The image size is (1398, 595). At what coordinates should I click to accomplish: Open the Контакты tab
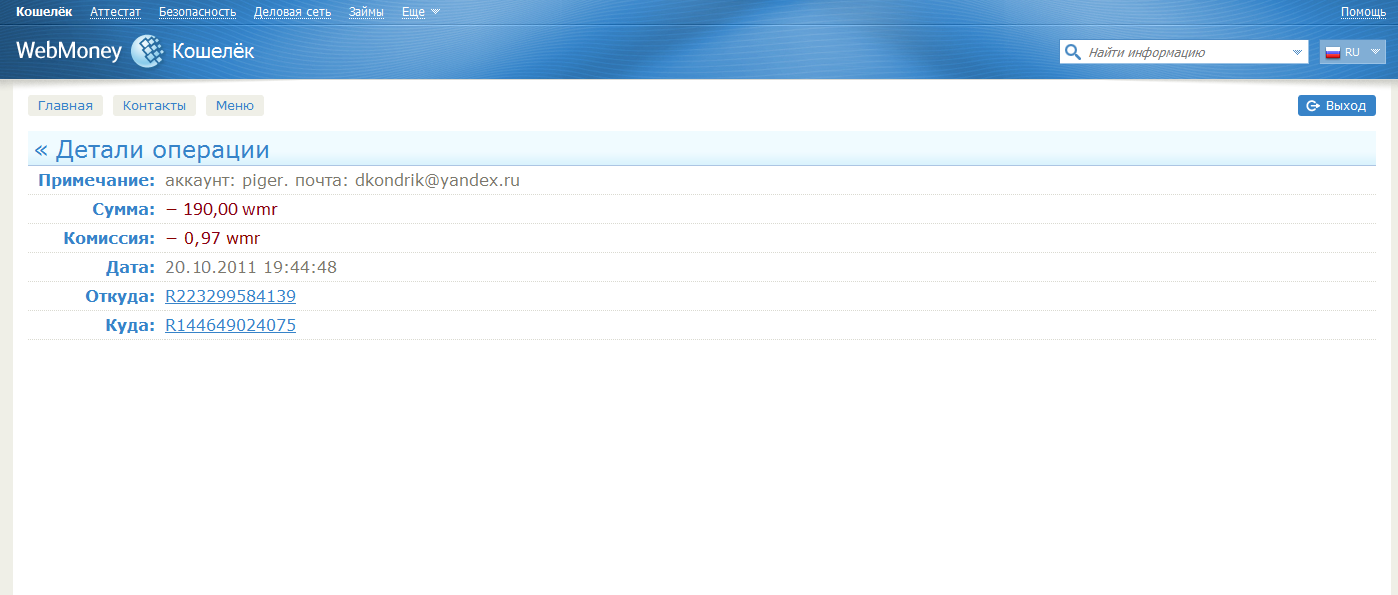[154, 106]
